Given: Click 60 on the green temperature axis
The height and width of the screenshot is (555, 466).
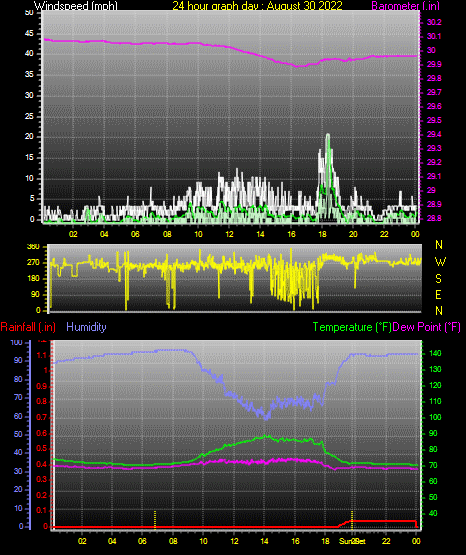Looking at the screenshot, I should (x=433, y=481).
